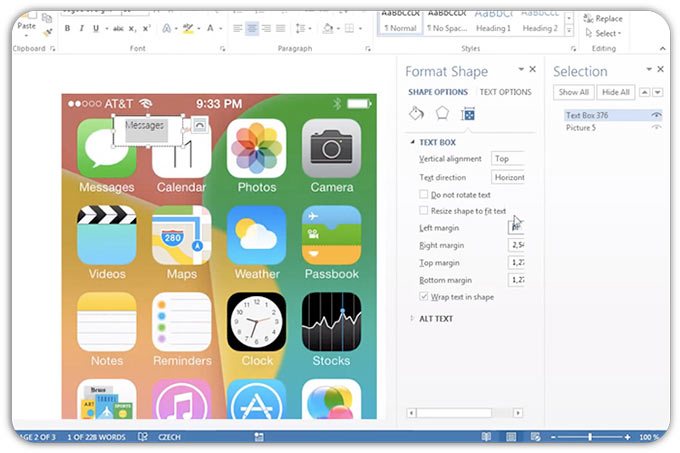Click the zoom slider handle
This screenshot has height=453, width=680.
pos(590,437)
